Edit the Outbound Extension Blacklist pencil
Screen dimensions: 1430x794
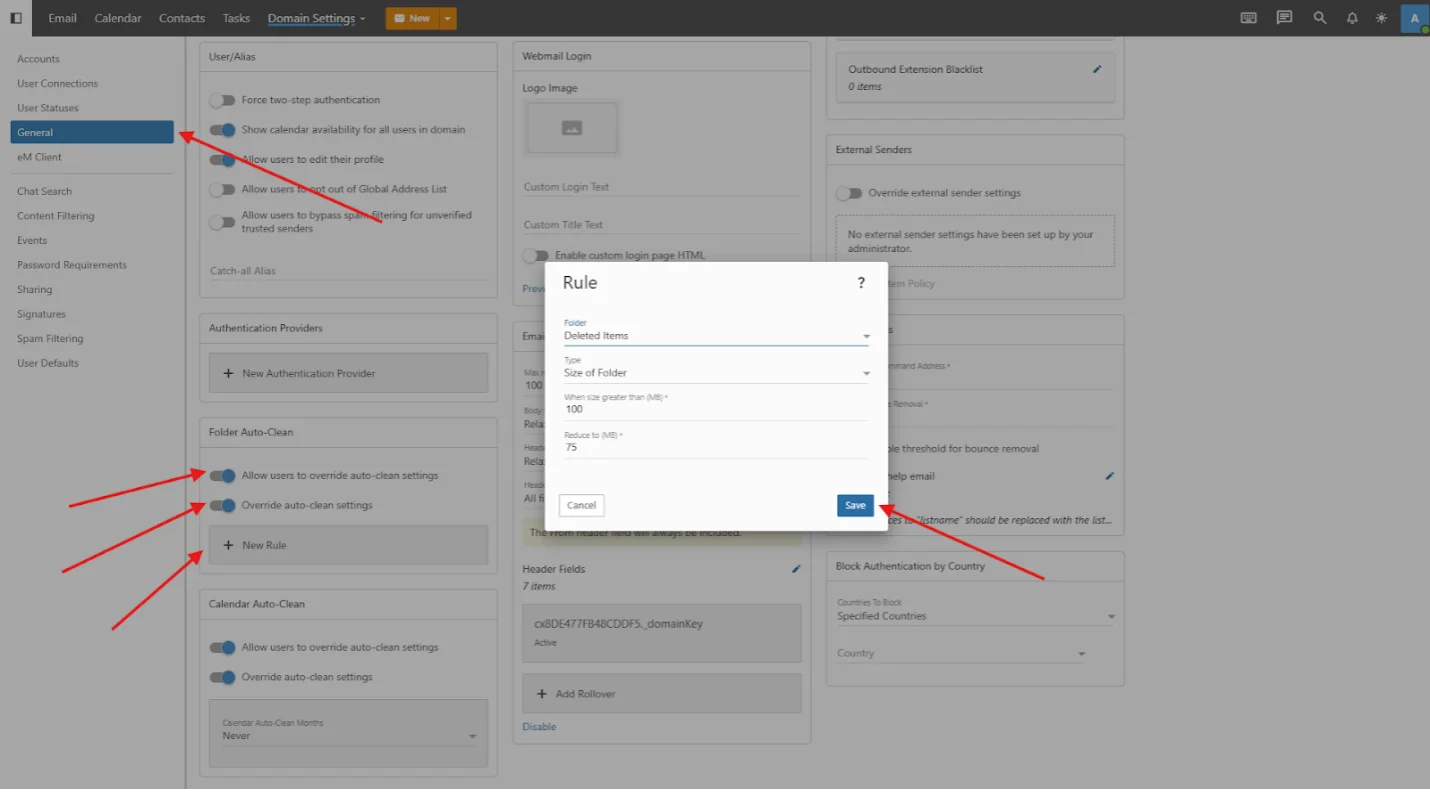click(1097, 69)
